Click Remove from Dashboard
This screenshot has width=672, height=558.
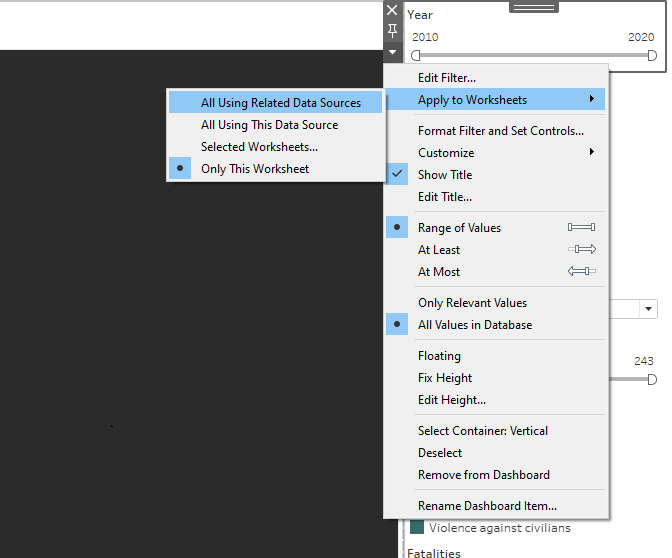coord(483,475)
